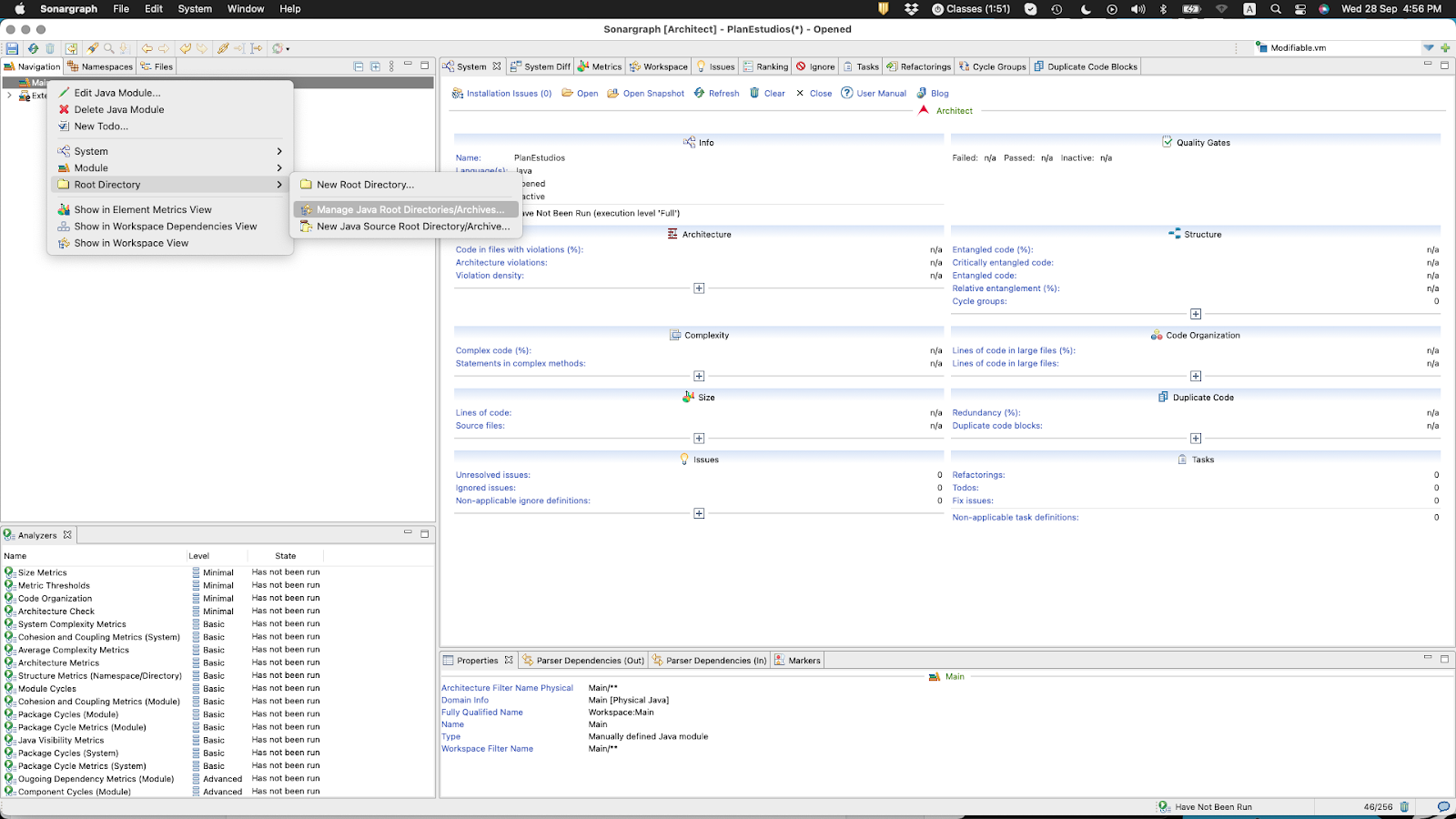The width and height of the screenshot is (1456, 819).
Task: Close the System tab with its X
Action: (497, 66)
